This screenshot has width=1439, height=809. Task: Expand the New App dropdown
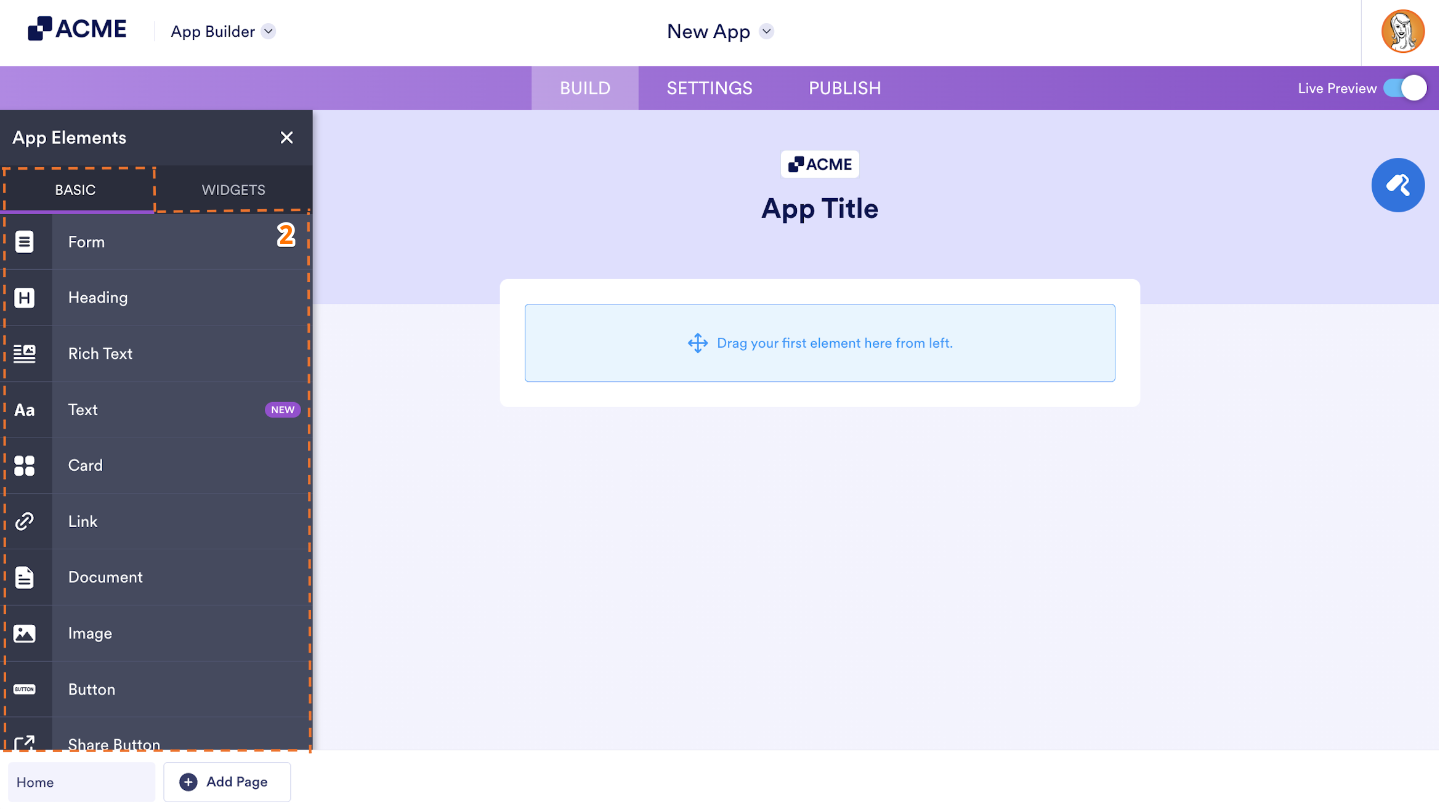click(720, 31)
